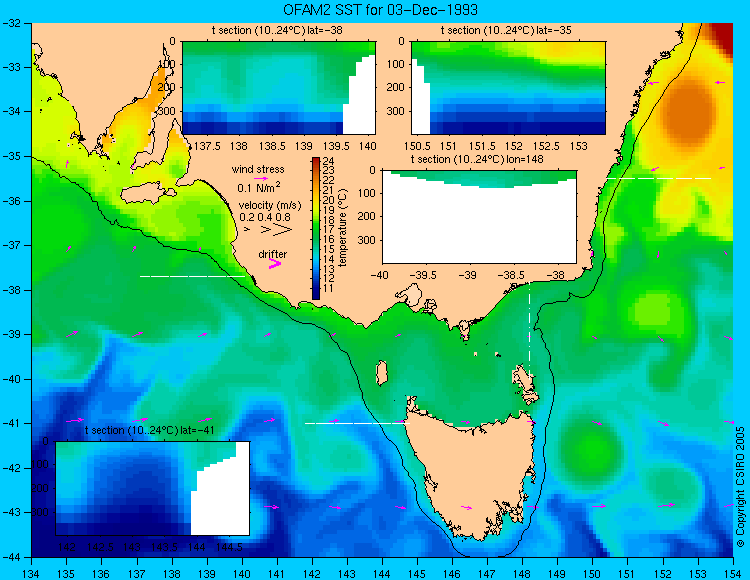
Task: Click the '146' longitude tick on the bottom axis
Action: (452, 574)
